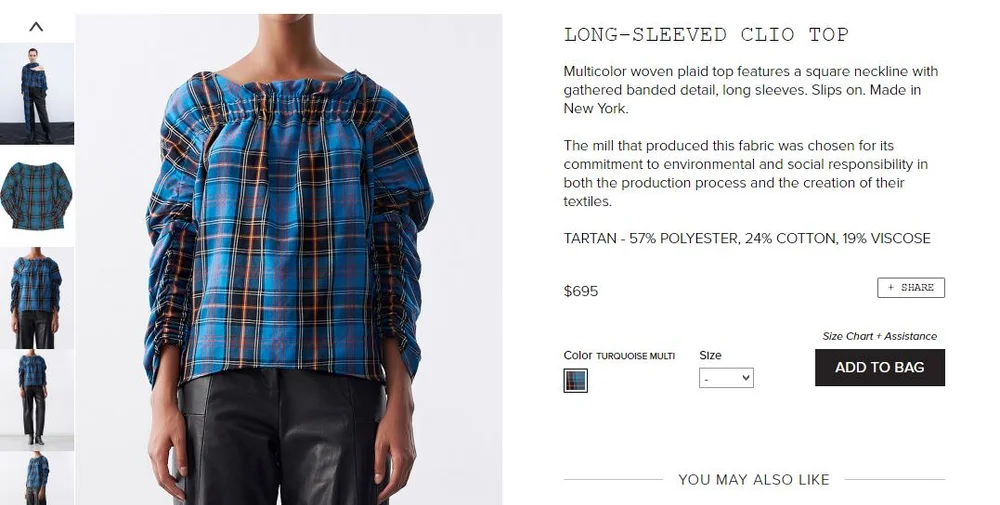Click the Add to Bag button
Image resolution: width=1000 pixels, height=505 pixels.
pos(879,367)
